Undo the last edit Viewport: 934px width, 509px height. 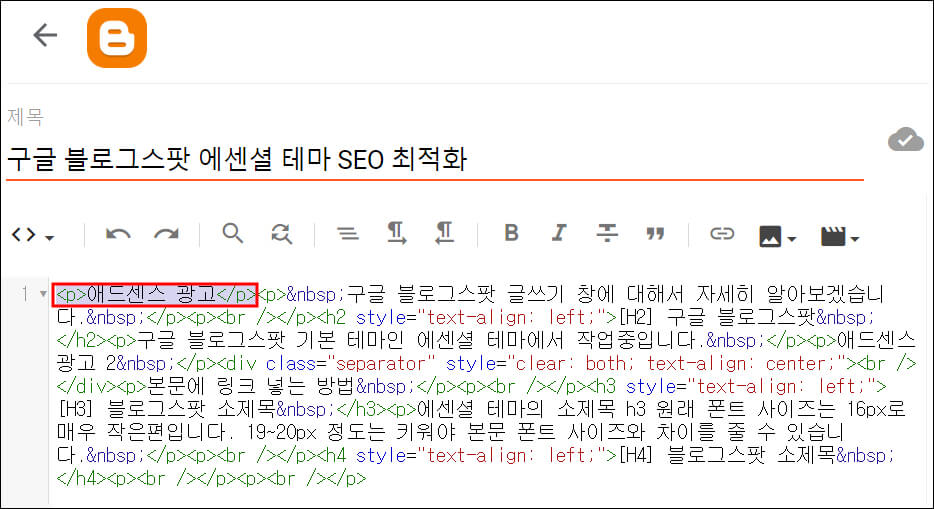pyautogui.click(x=118, y=234)
